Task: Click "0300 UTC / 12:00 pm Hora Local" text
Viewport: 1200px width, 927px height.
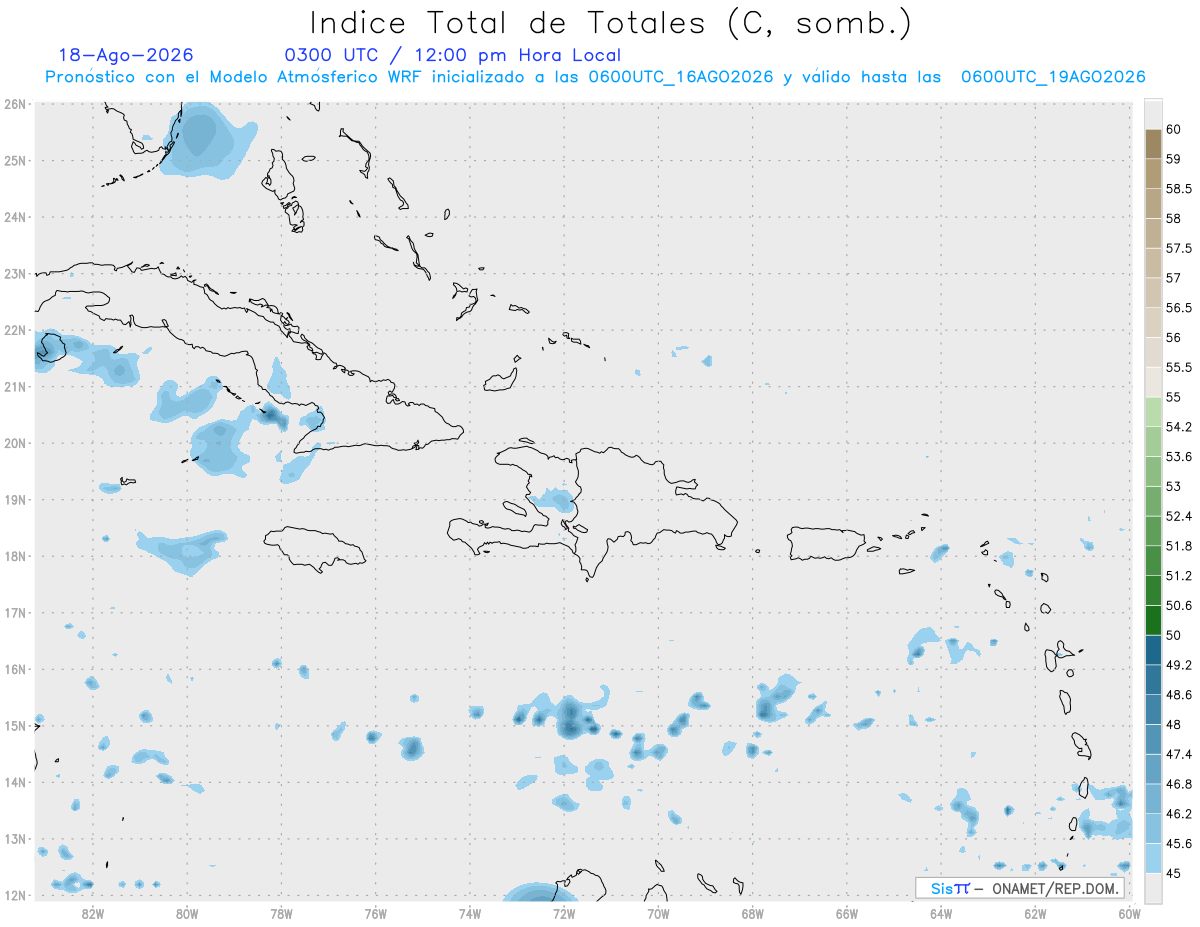Action: click(x=452, y=56)
